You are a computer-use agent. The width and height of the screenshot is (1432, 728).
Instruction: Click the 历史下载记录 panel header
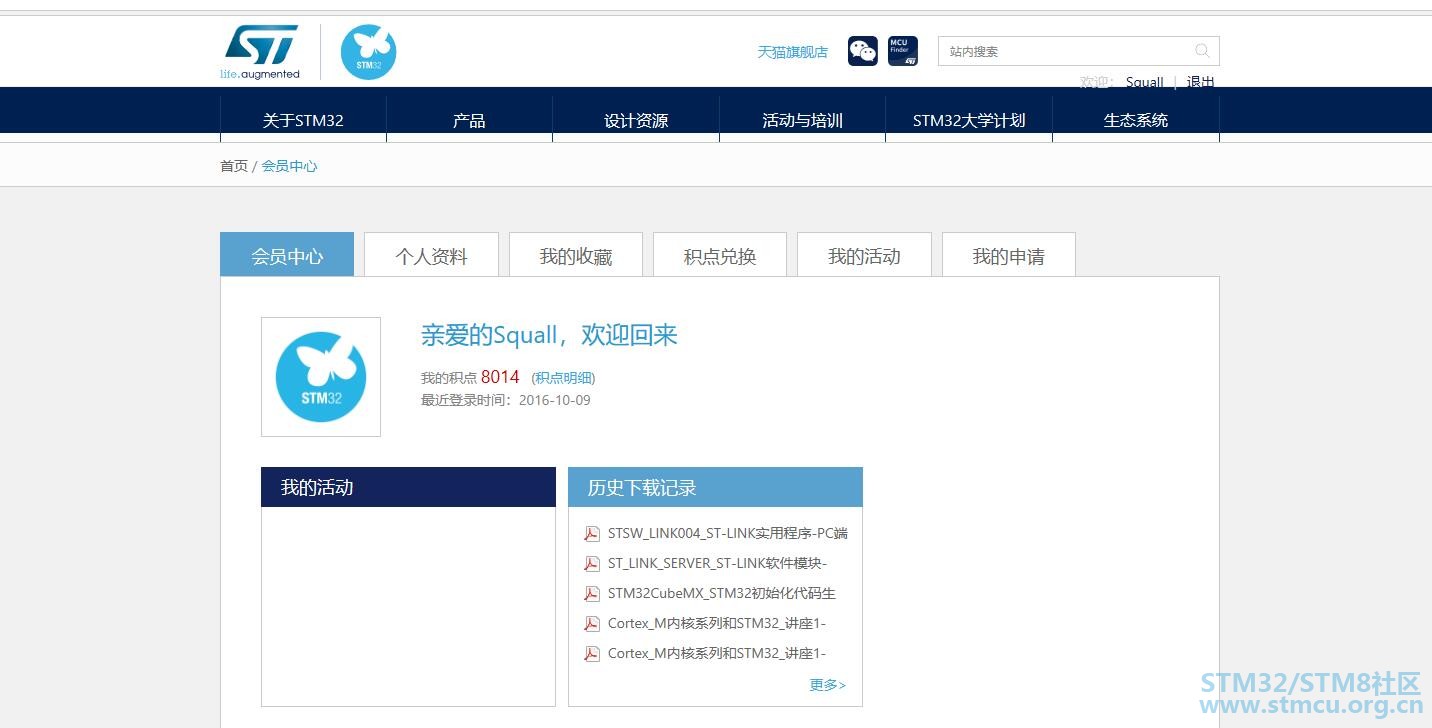[x=715, y=487]
